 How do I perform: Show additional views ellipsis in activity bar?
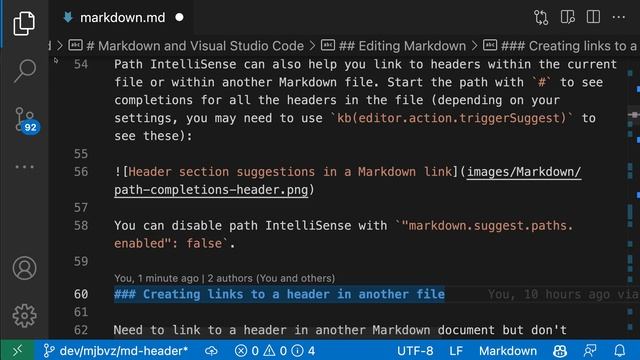(24, 167)
